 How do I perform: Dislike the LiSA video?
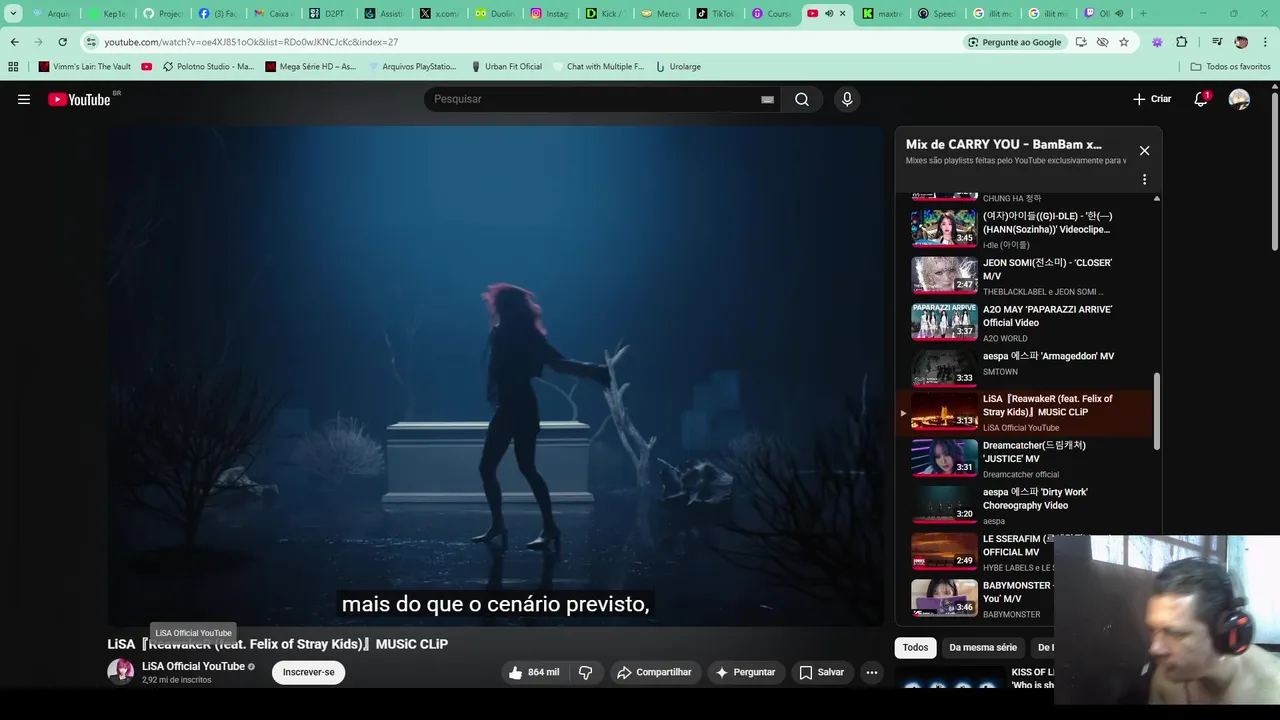coord(586,672)
